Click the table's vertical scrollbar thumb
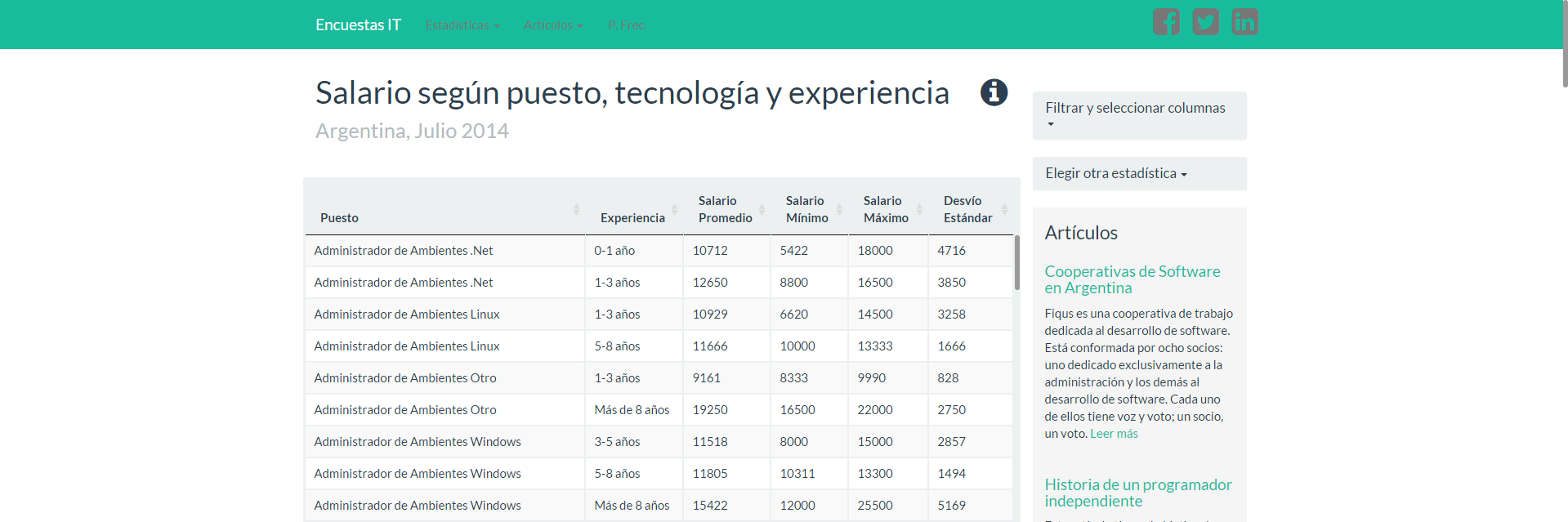The width and height of the screenshot is (1568, 522). coord(1017,262)
